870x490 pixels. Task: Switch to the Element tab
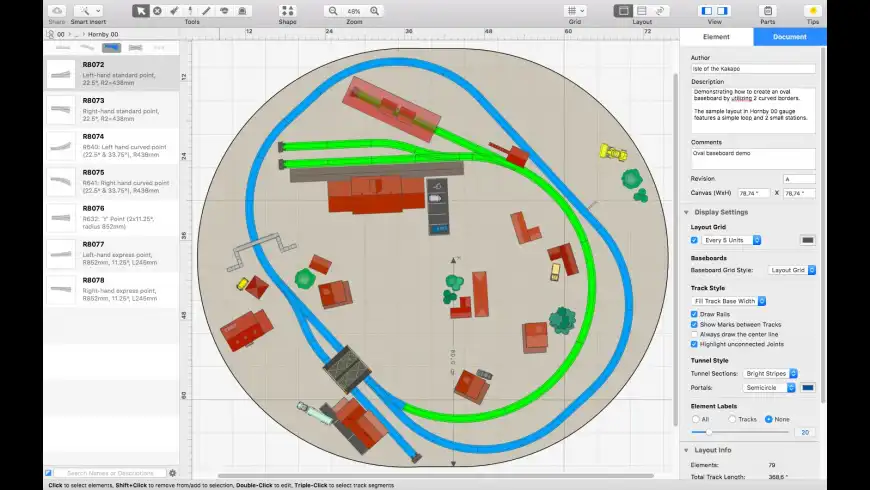[x=716, y=37]
